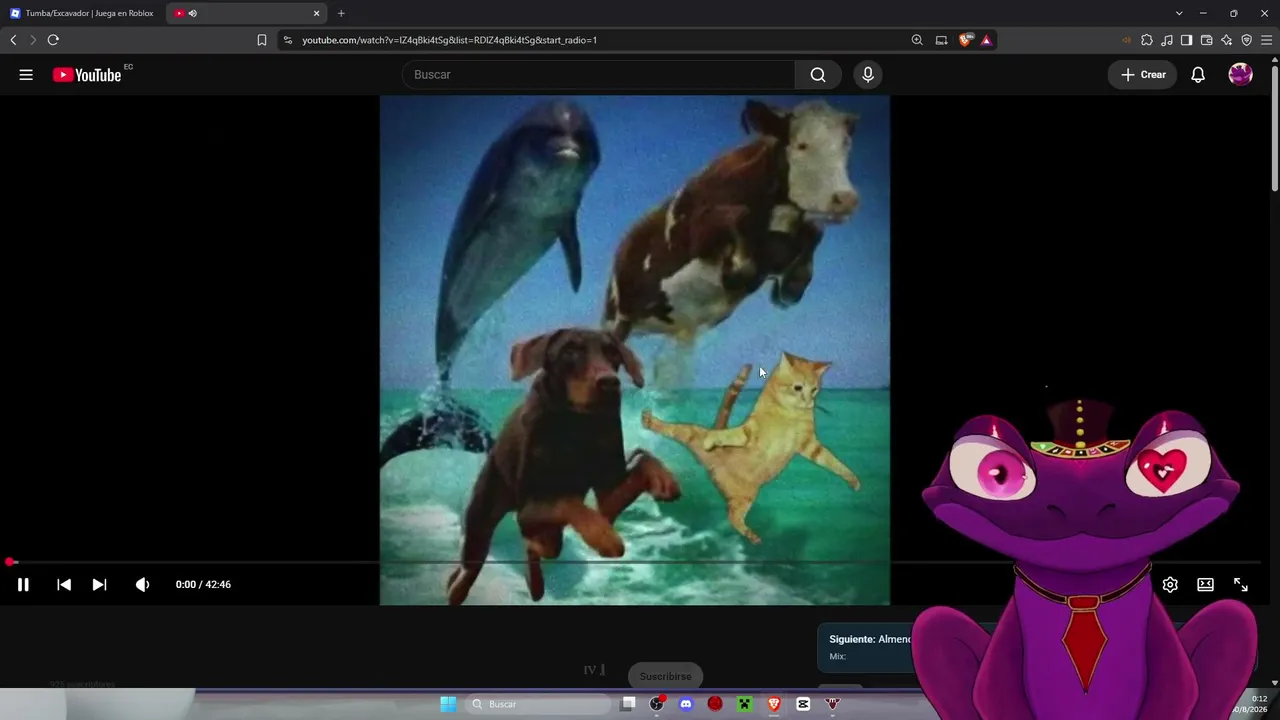Open Discord from the taskbar
Image resolution: width=1280 pixels, height=720 pixels.
pos(686,705)
